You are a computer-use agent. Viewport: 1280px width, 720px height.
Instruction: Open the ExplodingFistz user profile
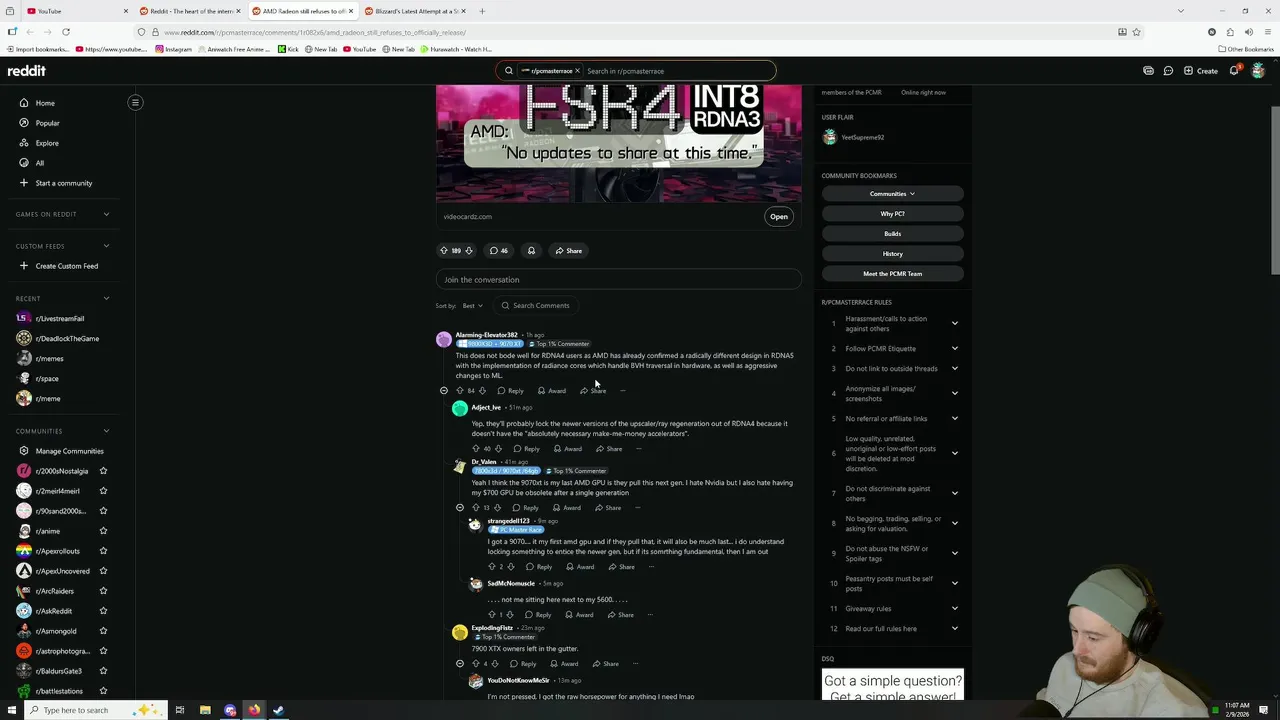pyautogui.click(x=492, y=628)
